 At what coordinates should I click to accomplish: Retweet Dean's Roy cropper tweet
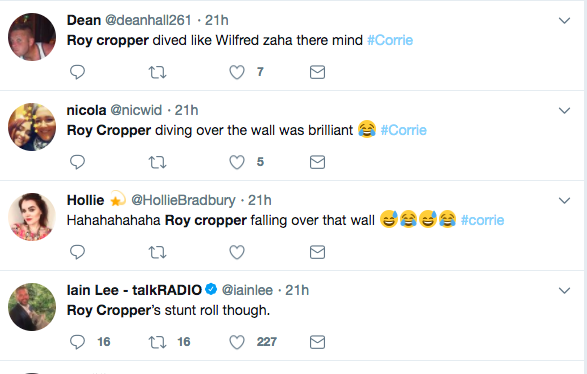(x=157, y=72)
